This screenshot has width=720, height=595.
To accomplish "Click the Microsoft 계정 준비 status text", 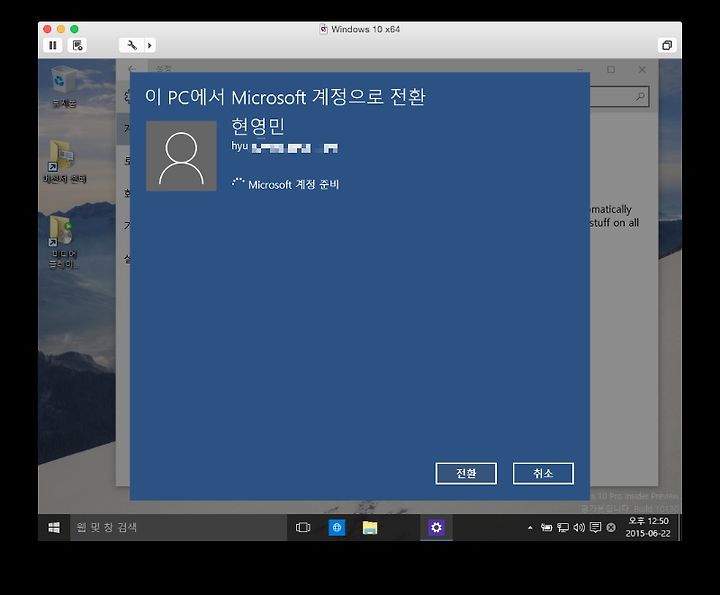I will click(x=293, y=185).
